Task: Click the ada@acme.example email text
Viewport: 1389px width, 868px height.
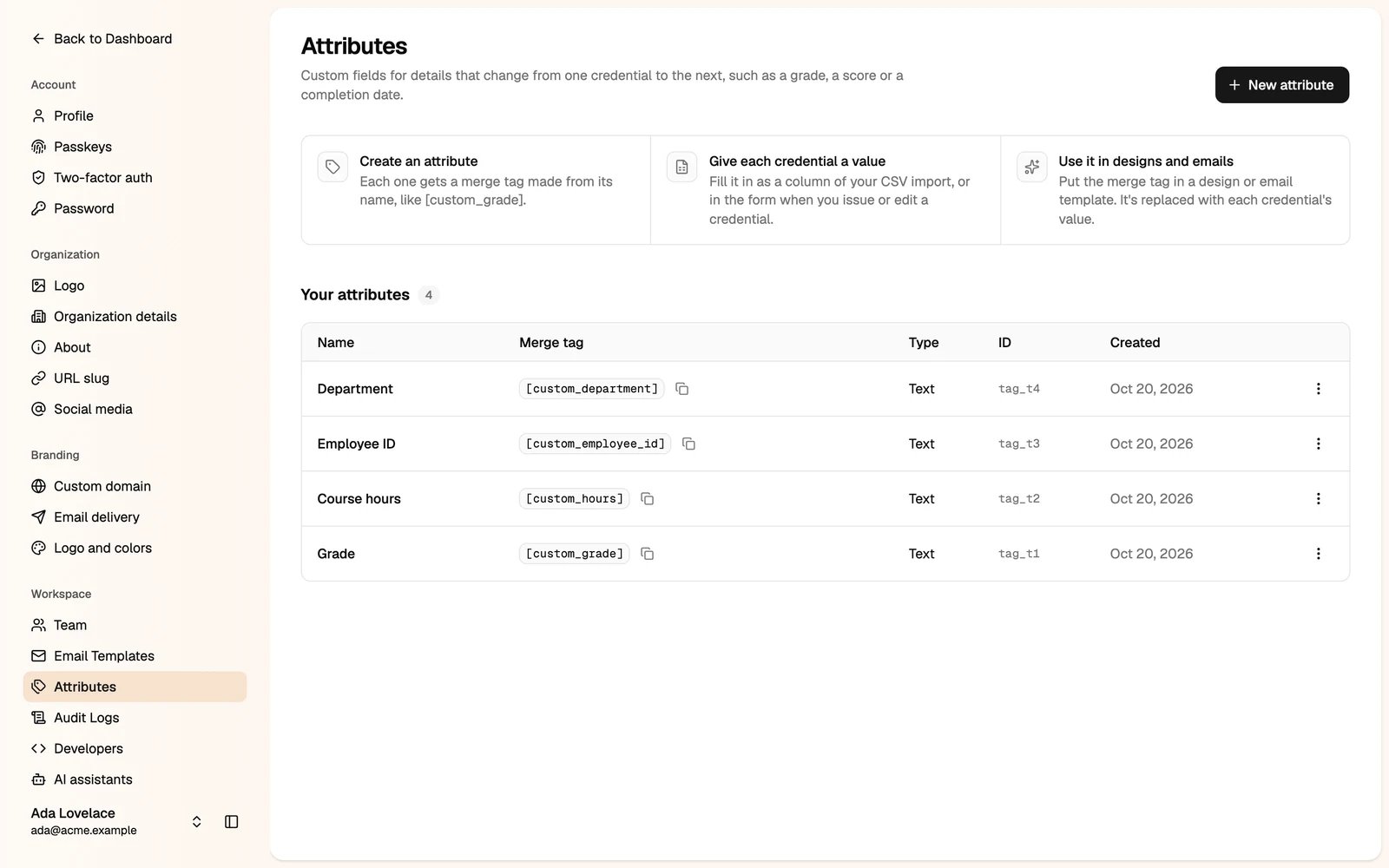Action: (x=84, y=831)
